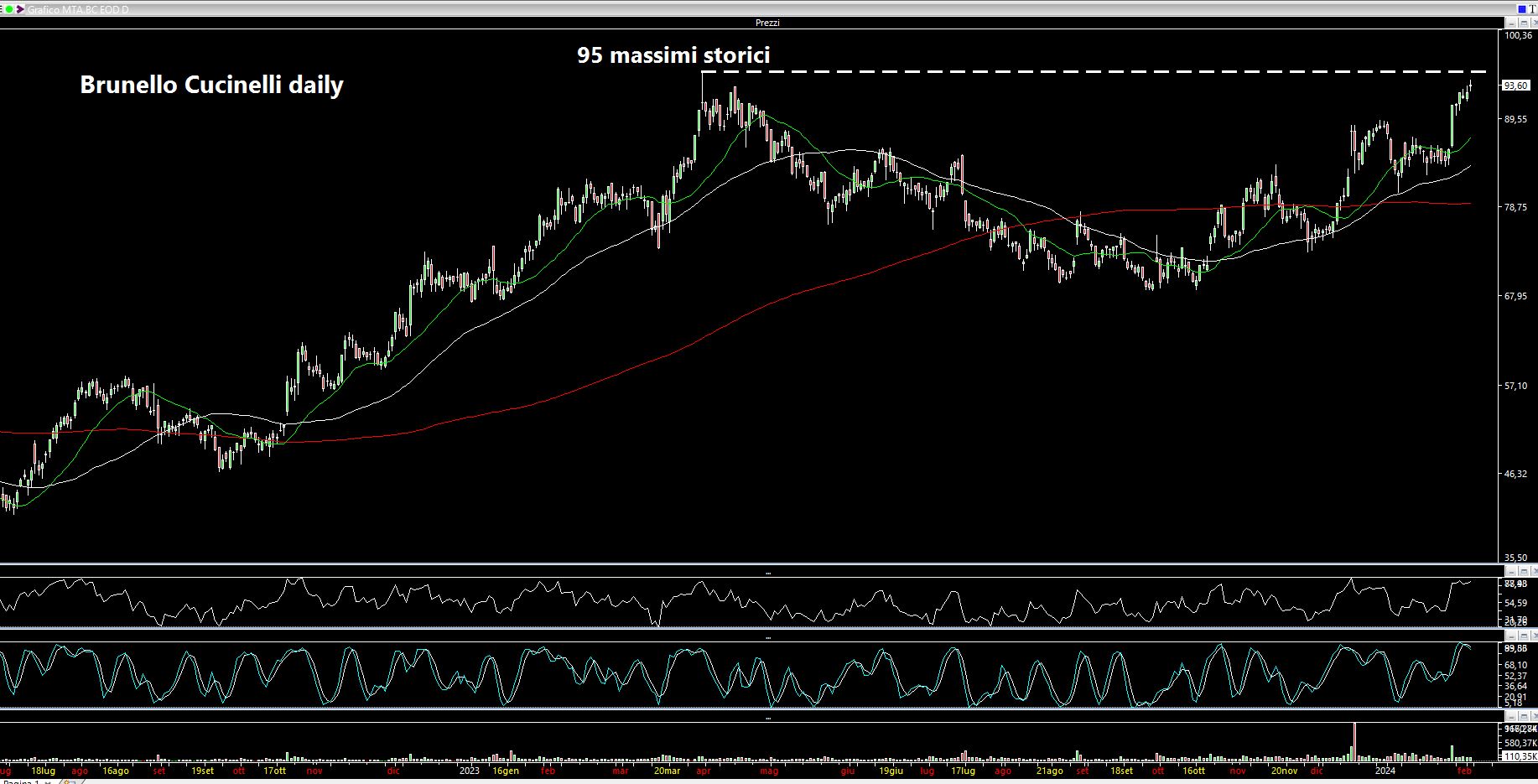Click the 19giu date label on time axis

pos(891,771)
